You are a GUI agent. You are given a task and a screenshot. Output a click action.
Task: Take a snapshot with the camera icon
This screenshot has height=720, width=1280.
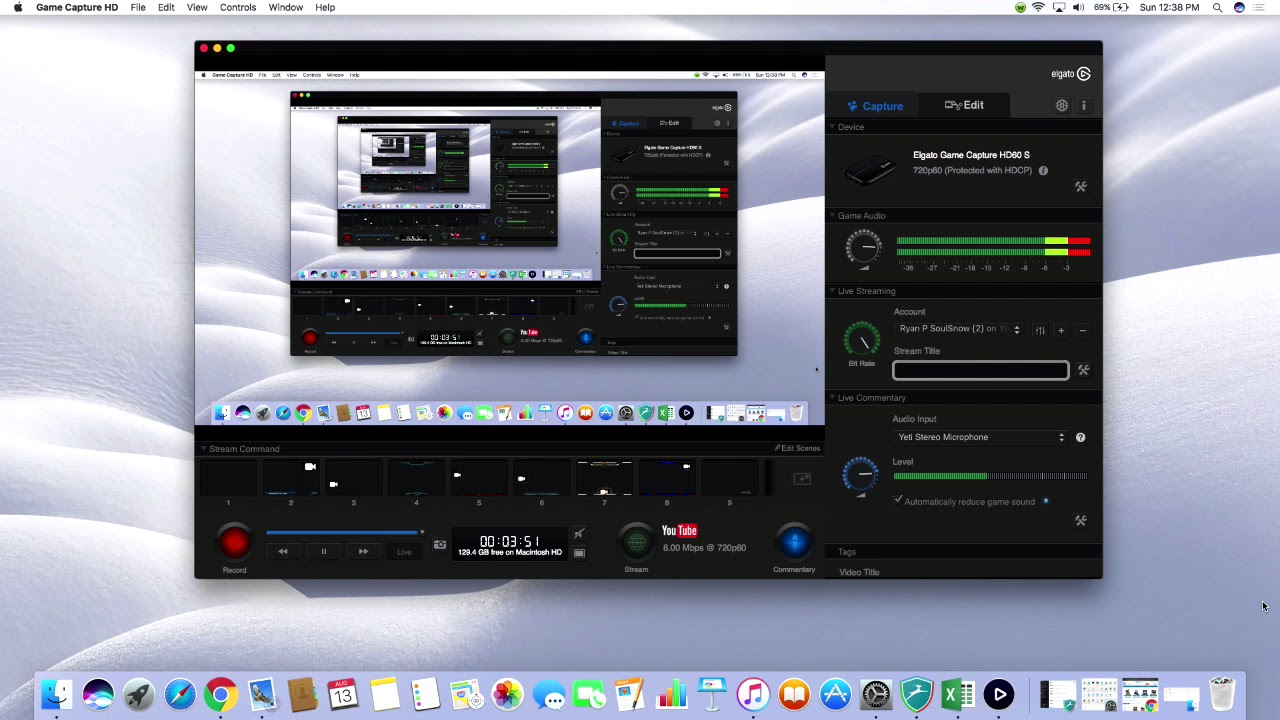click(x=440, y=545)
